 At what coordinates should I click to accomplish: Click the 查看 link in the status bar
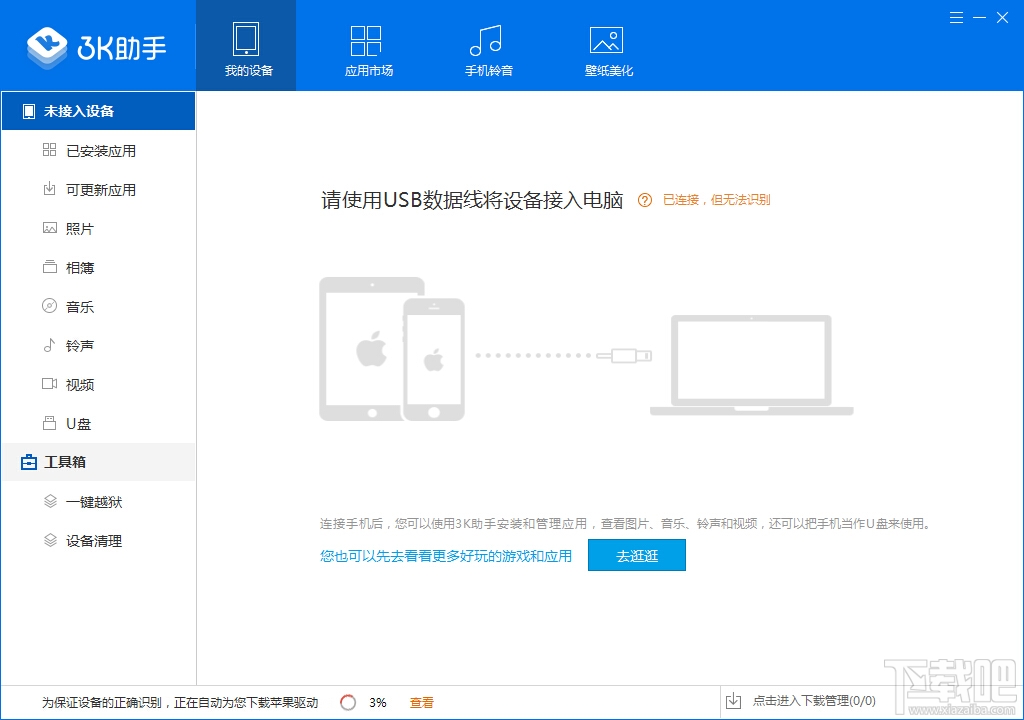tap(422, 703)
